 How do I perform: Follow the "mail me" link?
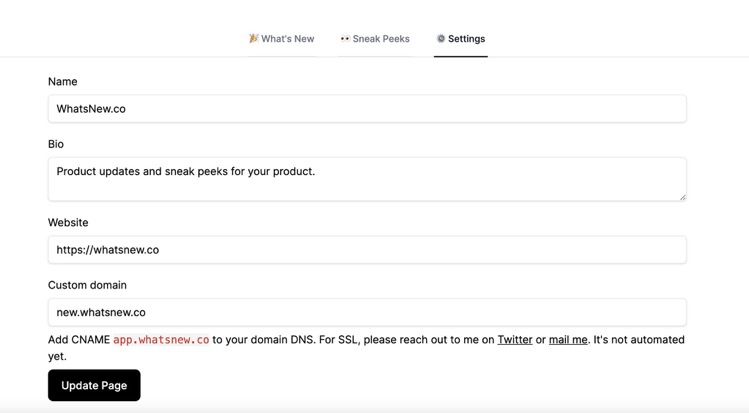(568, 340)
